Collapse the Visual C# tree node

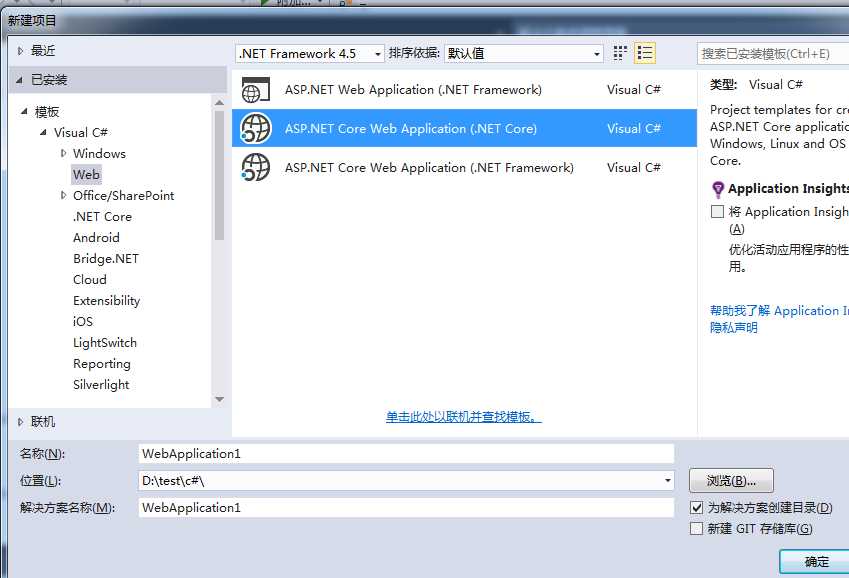[43, 132]
